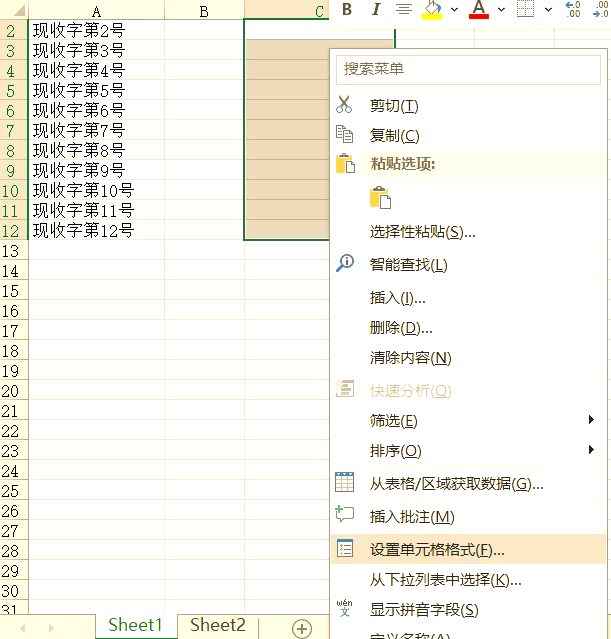Choose Get Data from Table/Range (从表格/区域获取数据)
The width and height of the screenshot is (611, 639).
pyautogui.click(x=468, y=484)
